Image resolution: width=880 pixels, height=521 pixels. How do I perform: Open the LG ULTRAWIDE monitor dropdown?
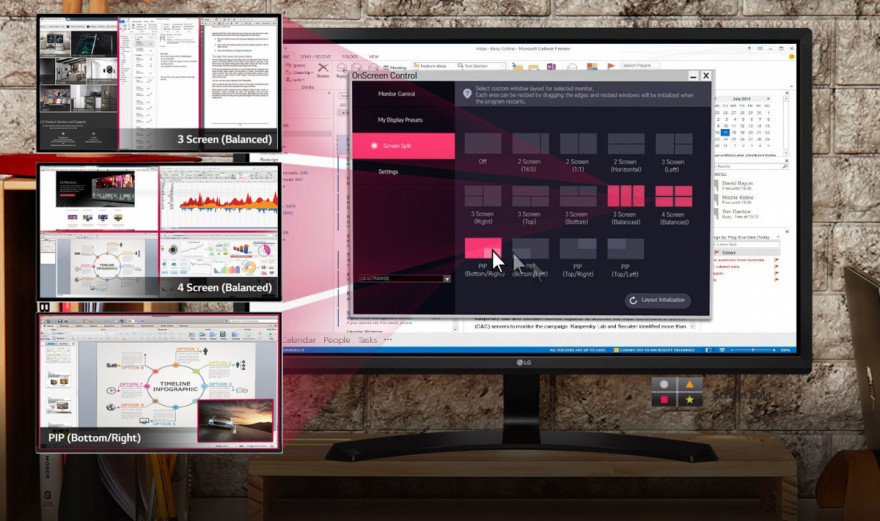(405, 278)
